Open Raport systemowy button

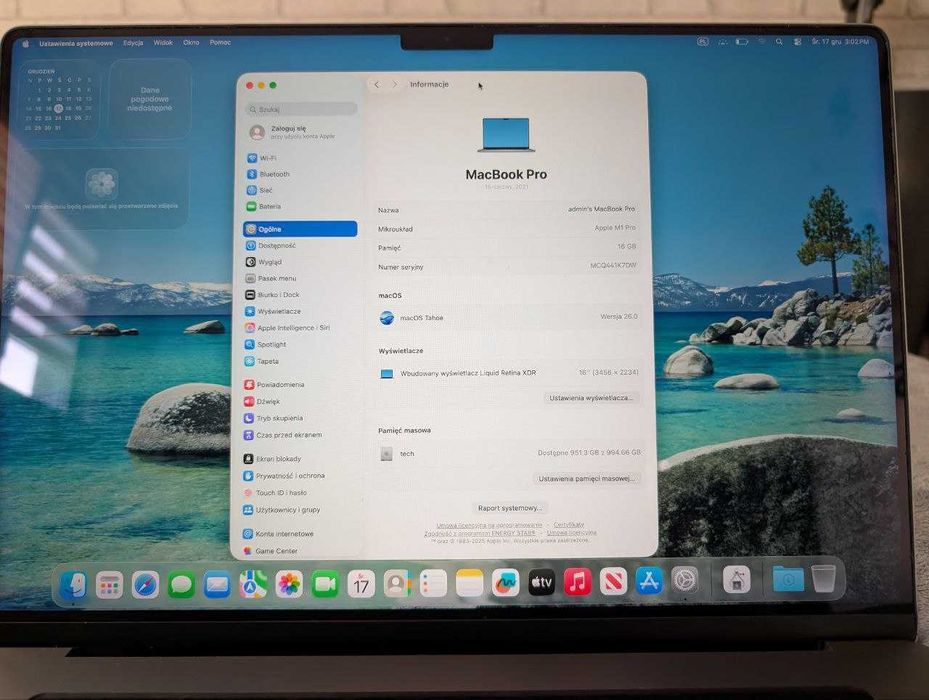point(510,508)
